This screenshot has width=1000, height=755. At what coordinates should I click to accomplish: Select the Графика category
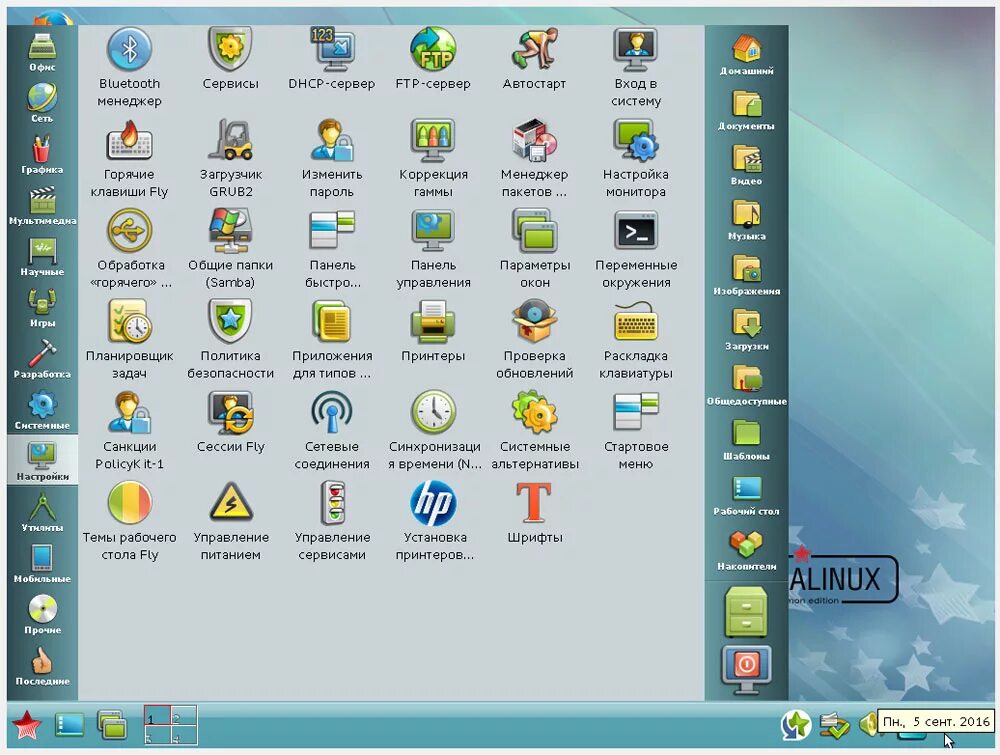pyautogui.click(x=42, y=154)
